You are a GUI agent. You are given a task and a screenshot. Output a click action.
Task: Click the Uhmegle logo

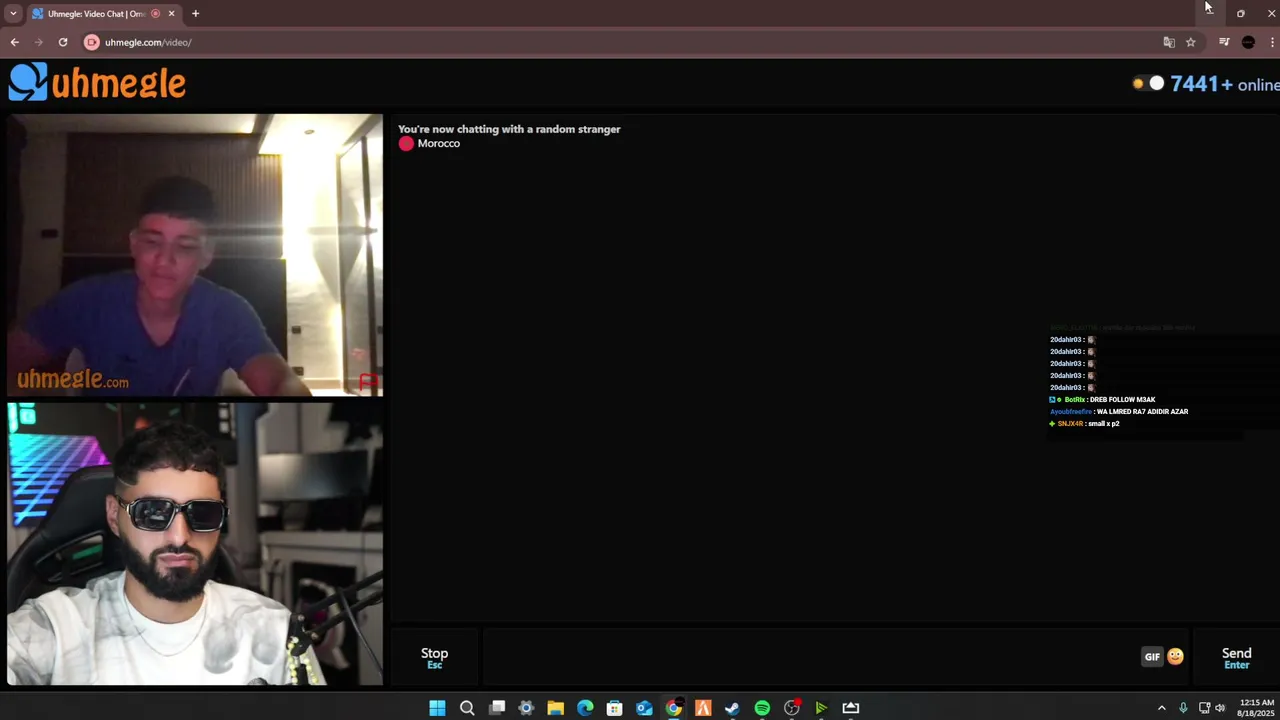[97, 82]
